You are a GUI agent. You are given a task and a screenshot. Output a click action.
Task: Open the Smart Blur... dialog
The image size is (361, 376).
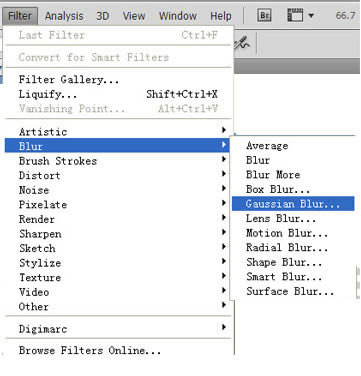tap(293, 277)
